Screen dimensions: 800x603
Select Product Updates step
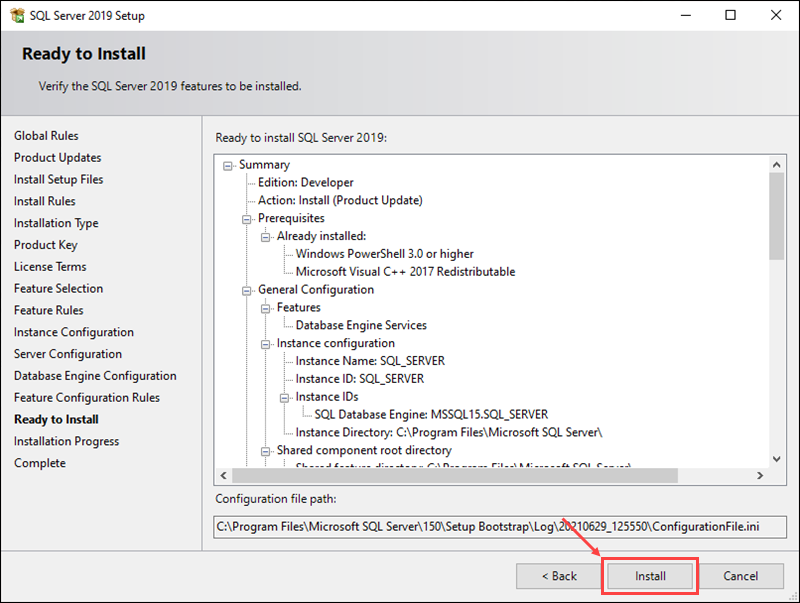point(58,158)
